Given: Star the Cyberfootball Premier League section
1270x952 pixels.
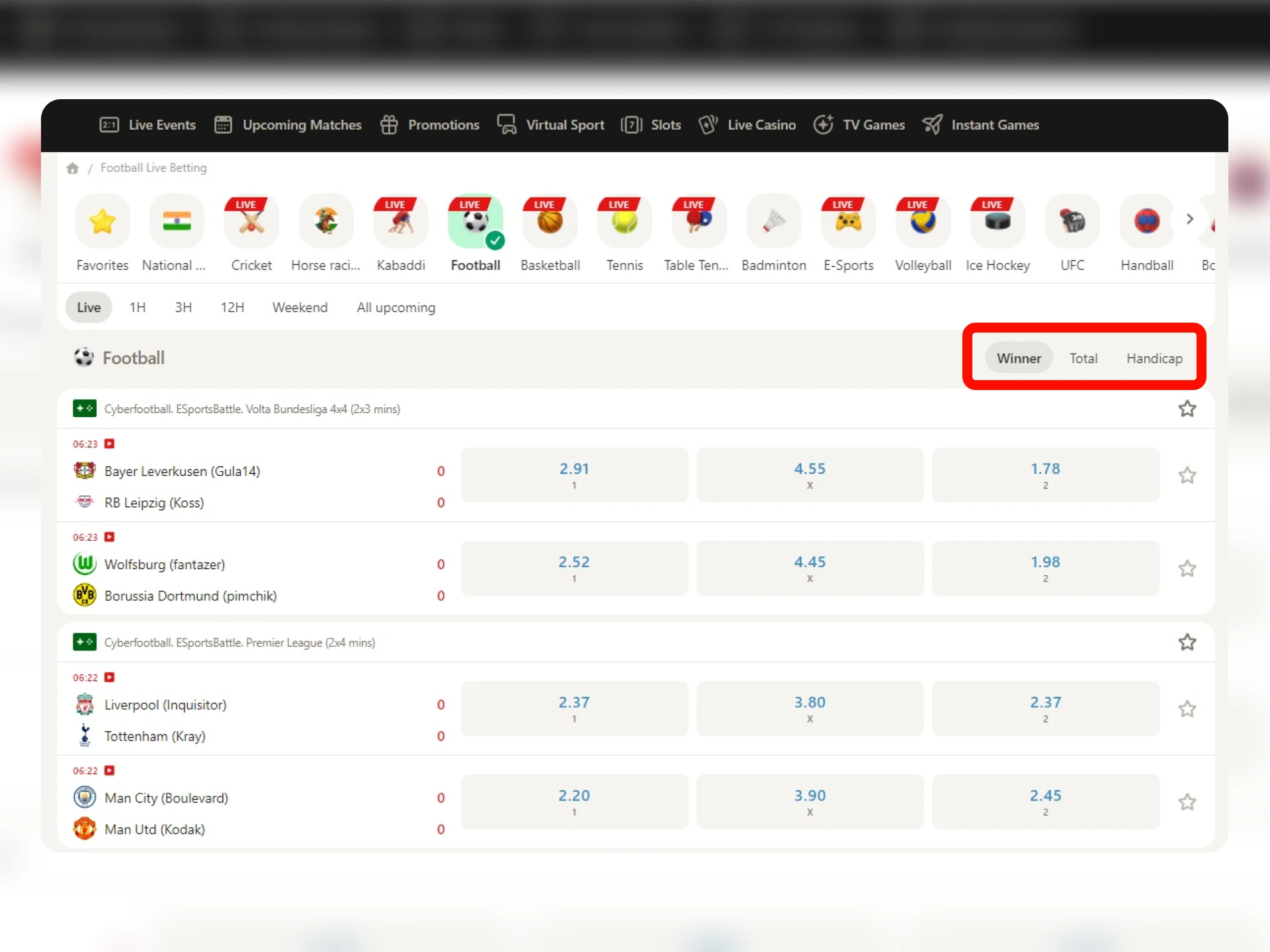Looking at the screenshot, I should pyautogui.click(x=1187, y=642).
